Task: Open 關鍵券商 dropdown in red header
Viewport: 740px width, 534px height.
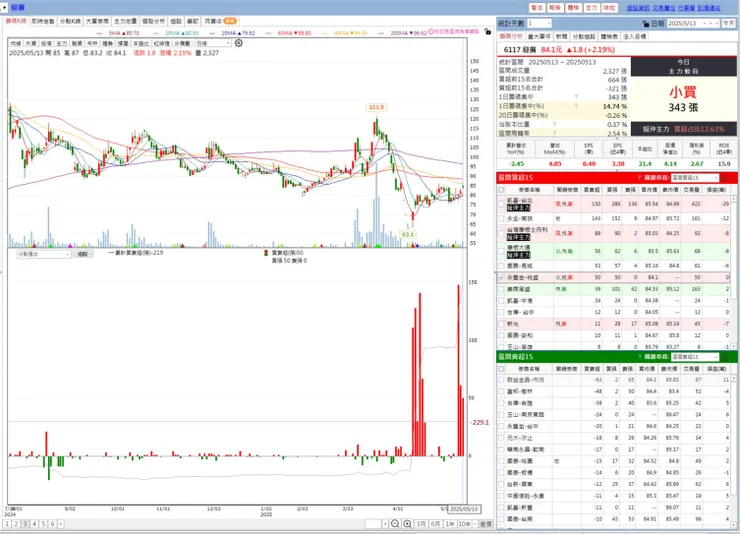Action: (695, 178)
